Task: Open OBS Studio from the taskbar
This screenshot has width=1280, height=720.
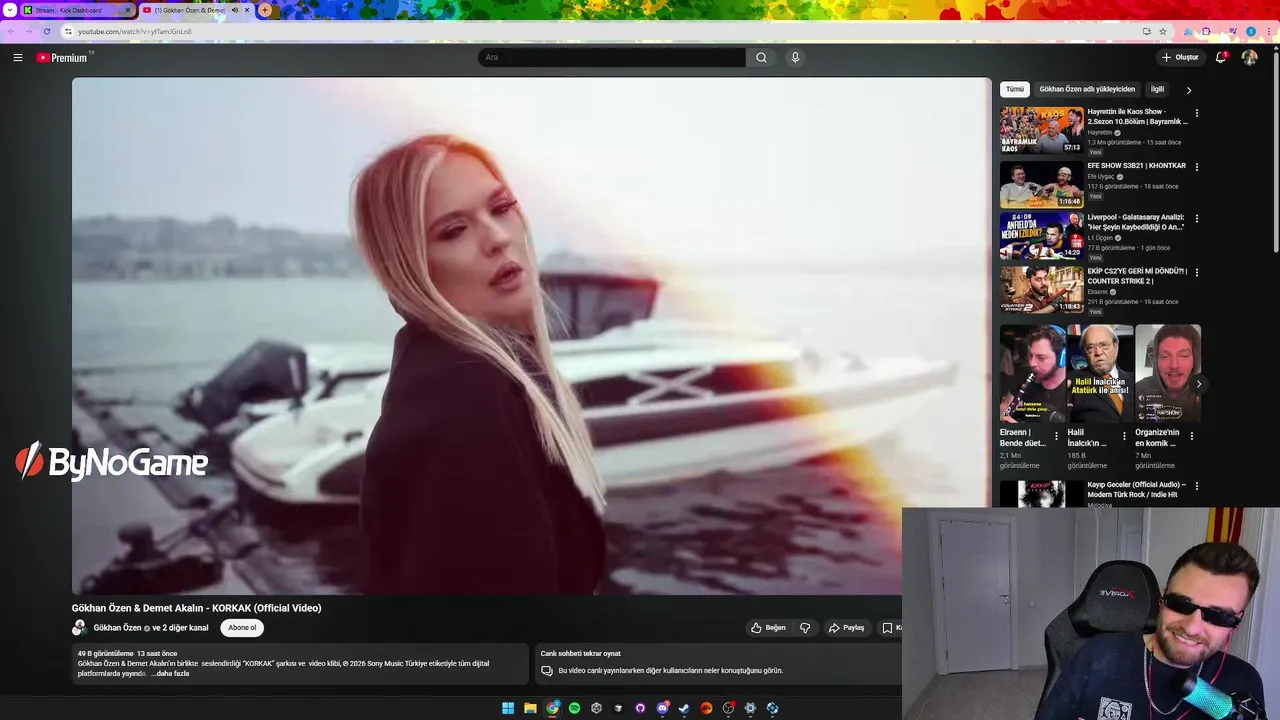Action: 728,708
